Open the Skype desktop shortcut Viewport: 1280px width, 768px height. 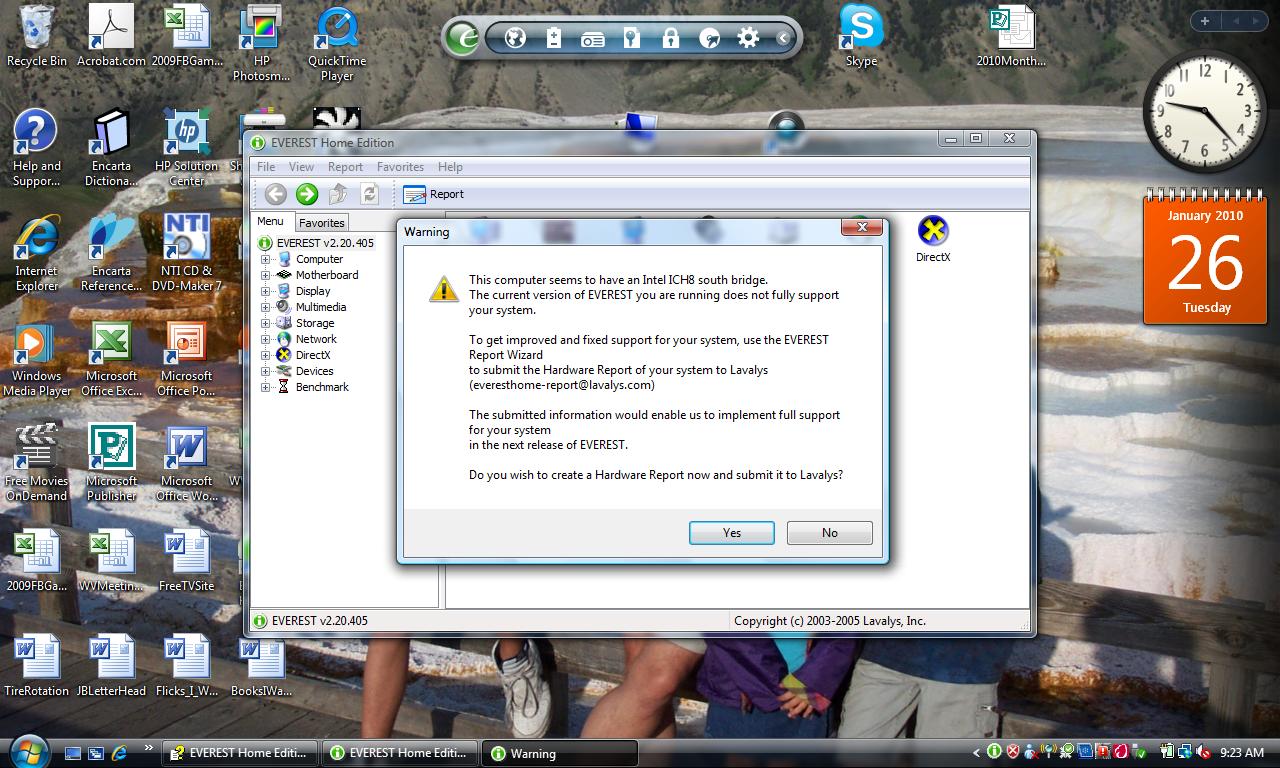point(861,36)
